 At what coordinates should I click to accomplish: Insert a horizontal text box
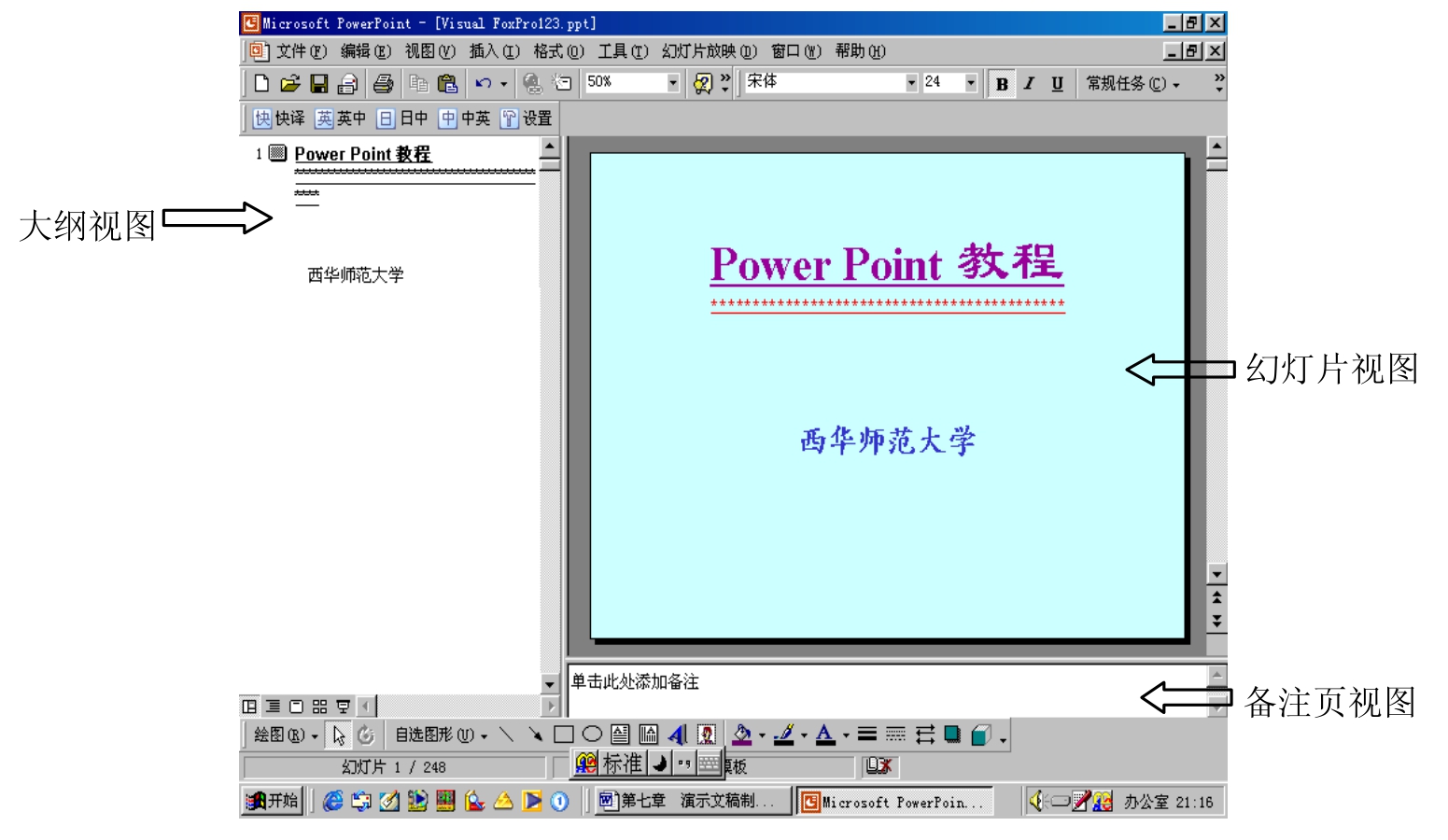[620, 735]
